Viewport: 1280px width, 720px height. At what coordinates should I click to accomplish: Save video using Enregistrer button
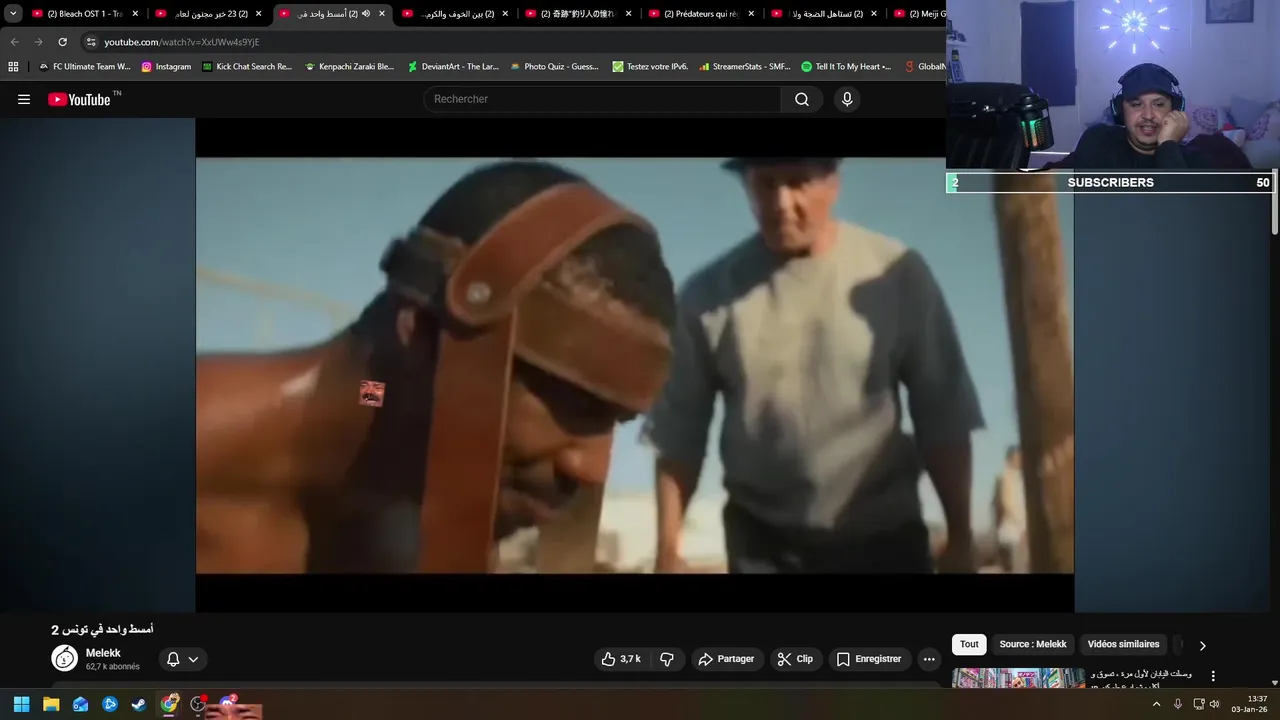pyautogui.click(x=869, y=659)
